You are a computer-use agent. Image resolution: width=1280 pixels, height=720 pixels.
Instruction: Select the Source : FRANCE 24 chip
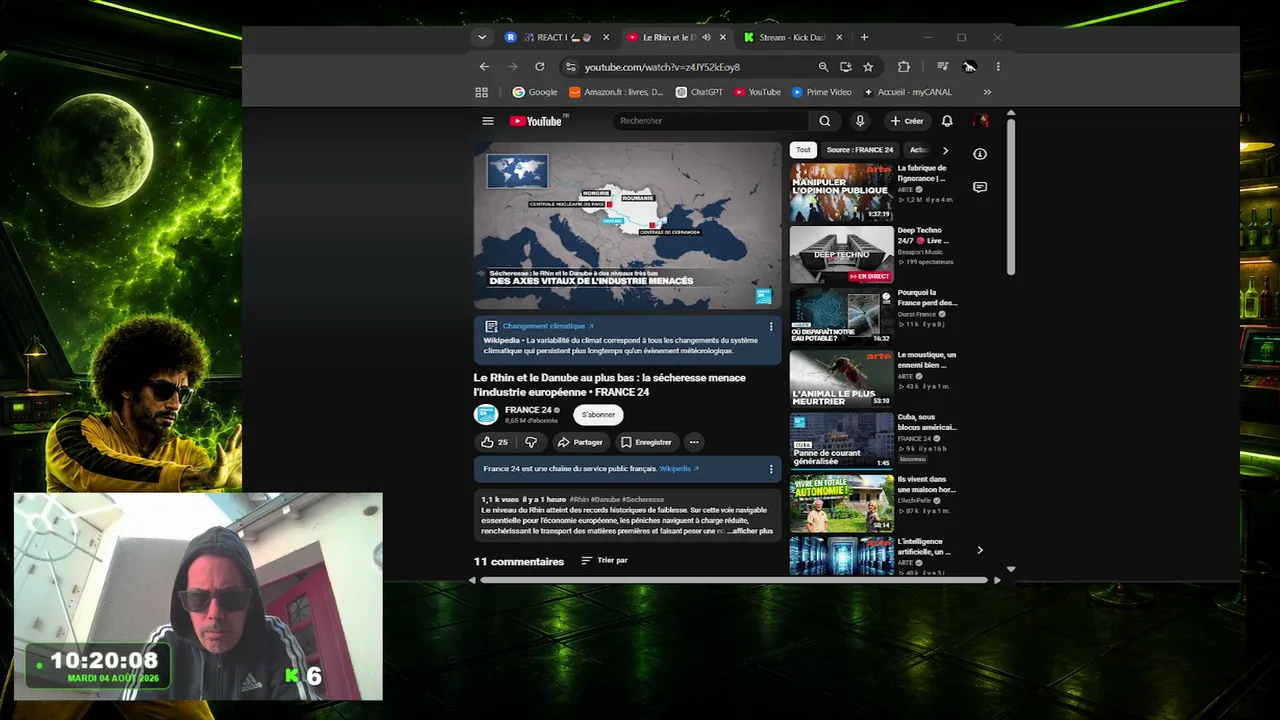[860, 150]
